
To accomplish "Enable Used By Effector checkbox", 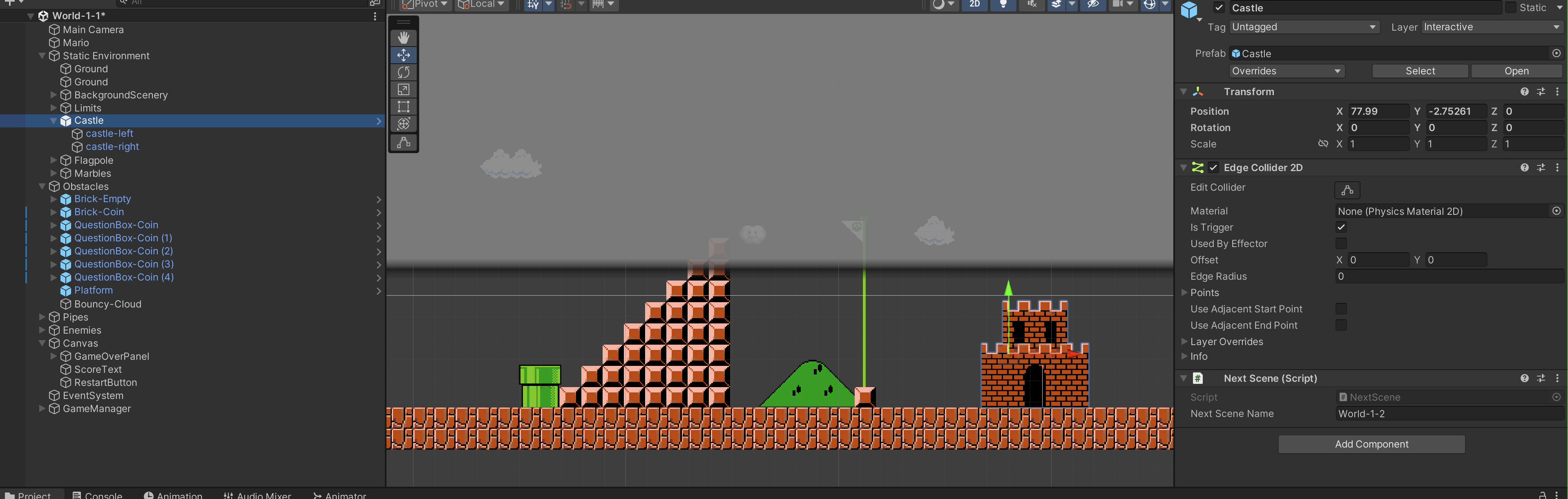I will click(1340, 244).
